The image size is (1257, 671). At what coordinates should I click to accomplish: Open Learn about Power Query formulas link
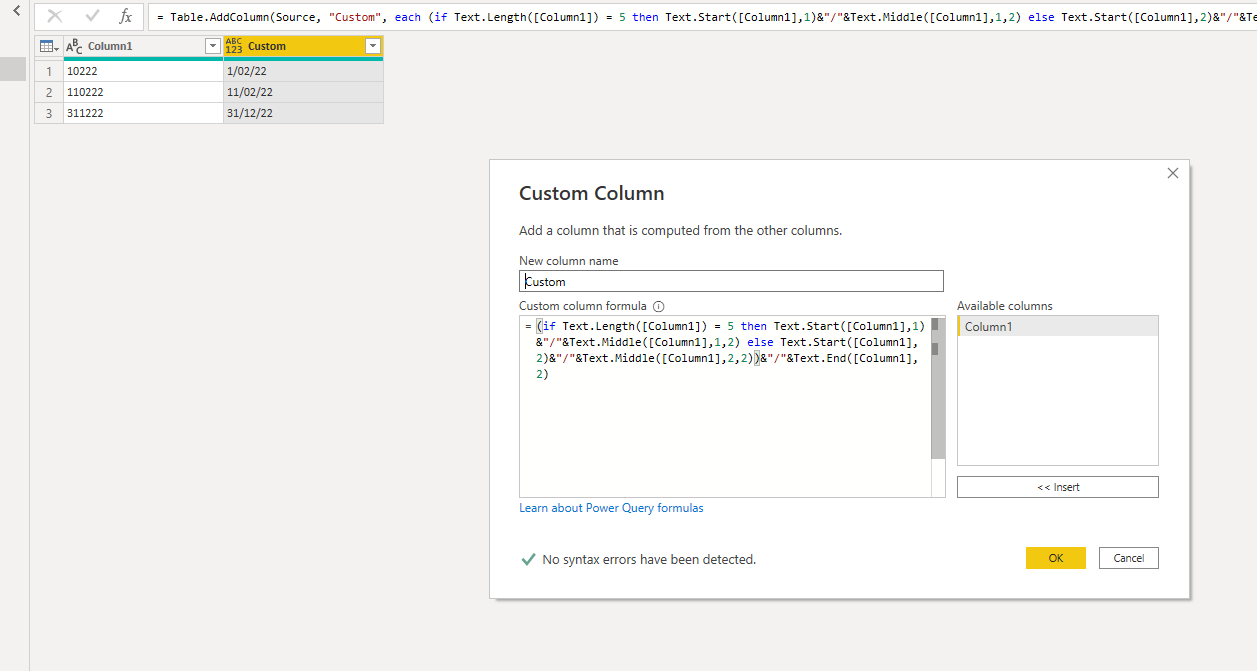tap(611, 508)
